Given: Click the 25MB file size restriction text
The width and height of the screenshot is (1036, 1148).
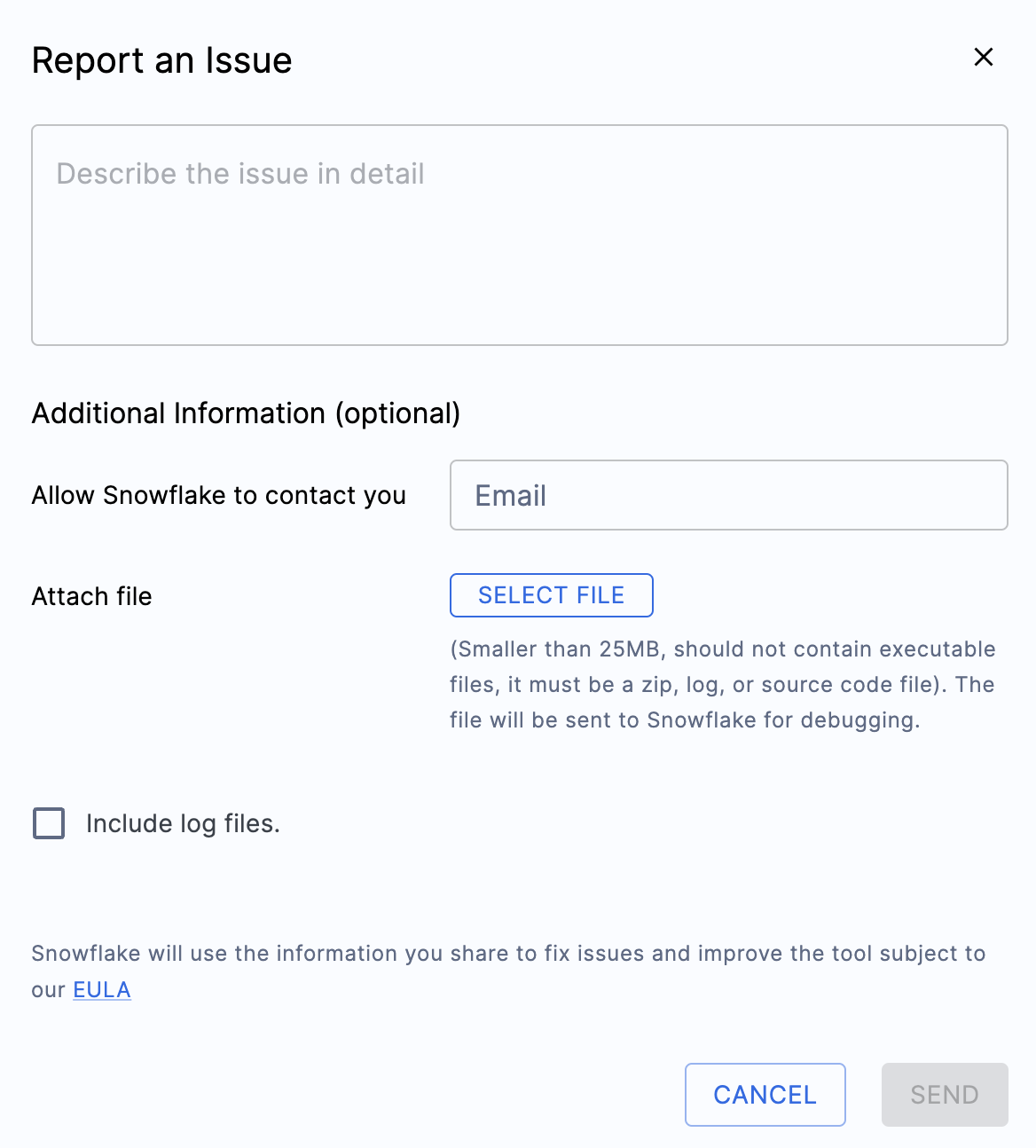Looking at the screenshot, I should click(723, 684).
